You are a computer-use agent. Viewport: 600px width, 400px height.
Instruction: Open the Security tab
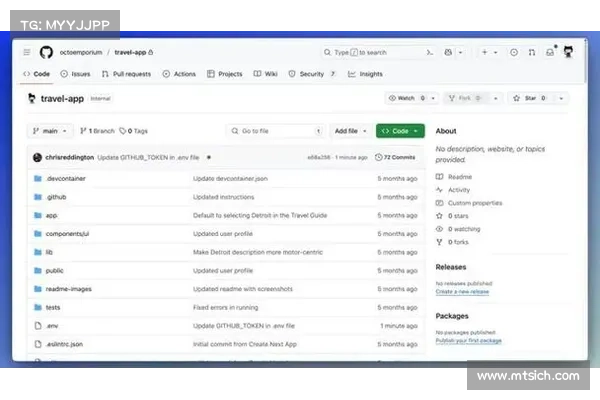point(312,74)
